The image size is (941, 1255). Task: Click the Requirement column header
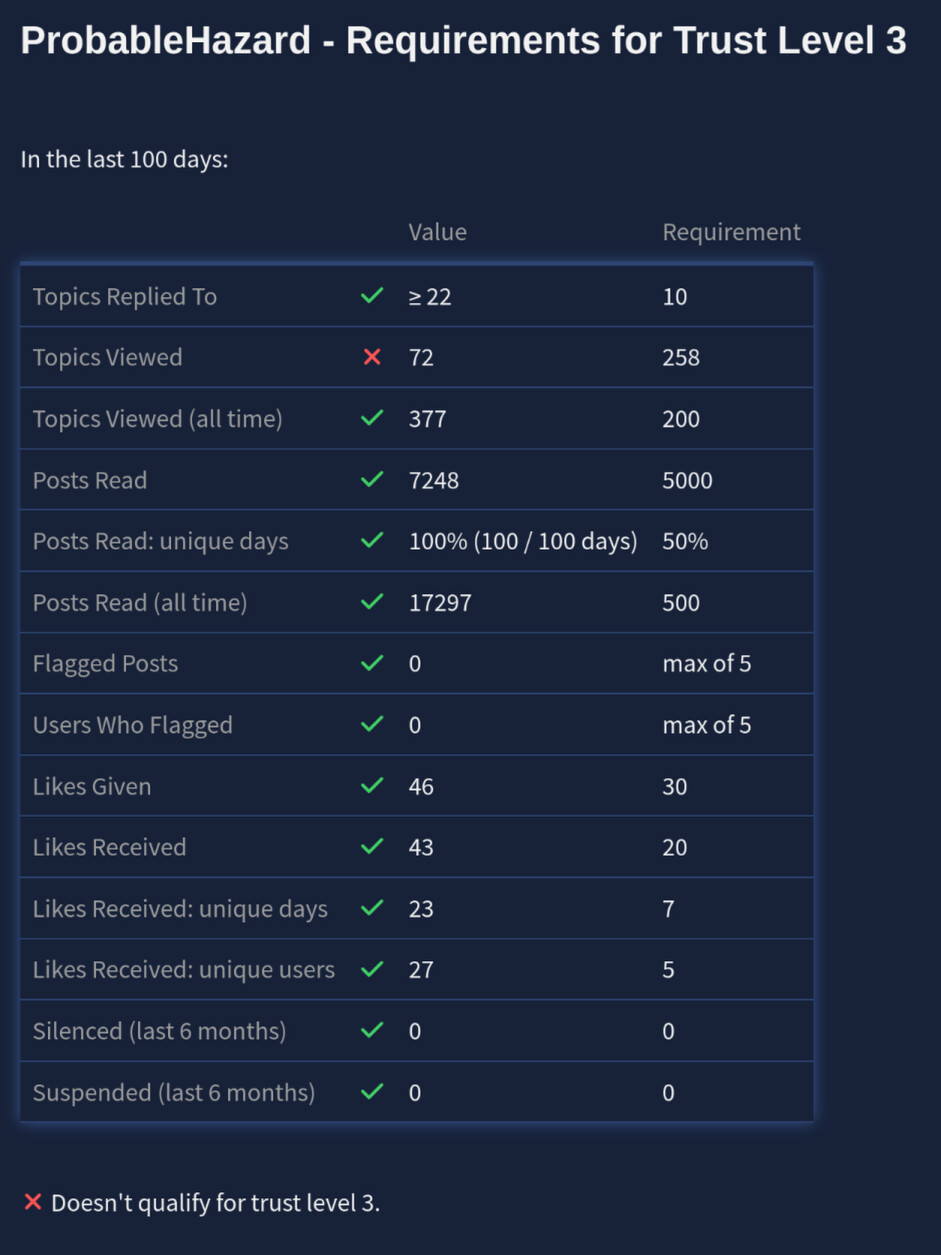(731, 232)
